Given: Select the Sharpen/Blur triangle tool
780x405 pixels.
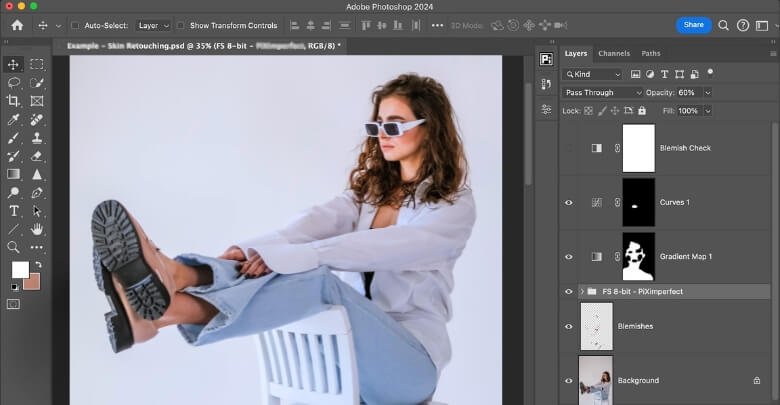Looking at the screenshot, I should 36,174.
